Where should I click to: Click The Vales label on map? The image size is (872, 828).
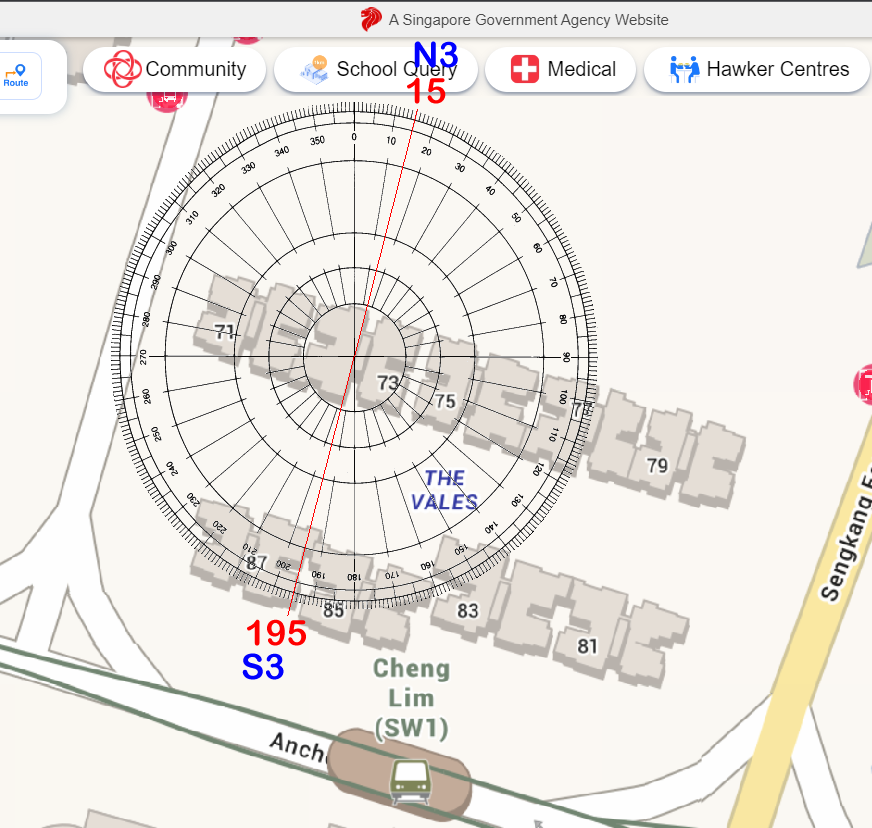445,490
